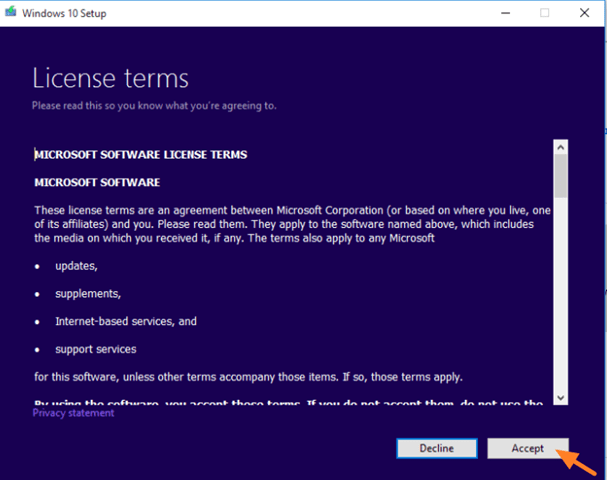Close the Windows 10 Setup window
The image size is (607, 480).
tap(585, 13)
